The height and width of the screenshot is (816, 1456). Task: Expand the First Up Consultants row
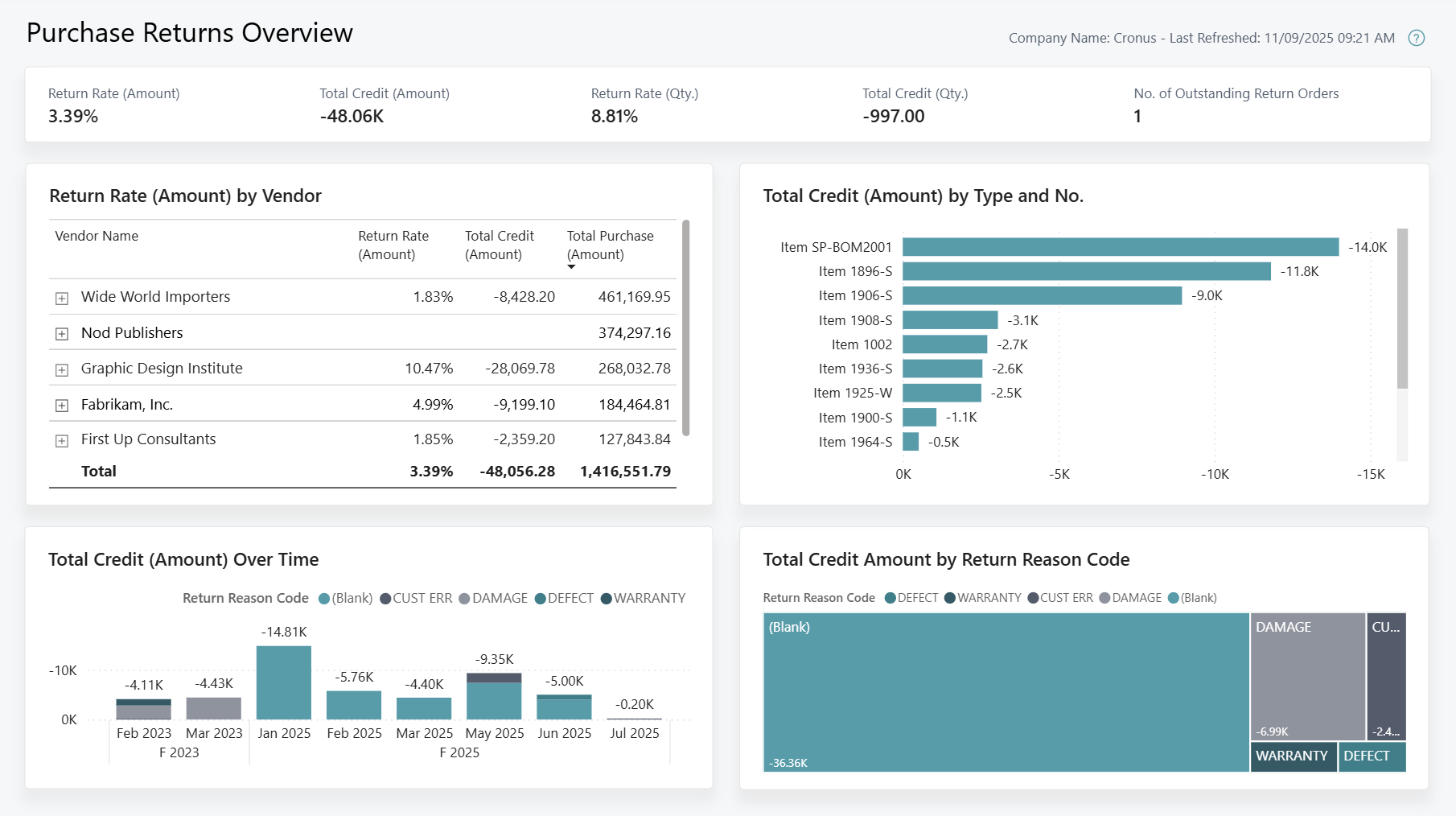click(x=62, y=439)
